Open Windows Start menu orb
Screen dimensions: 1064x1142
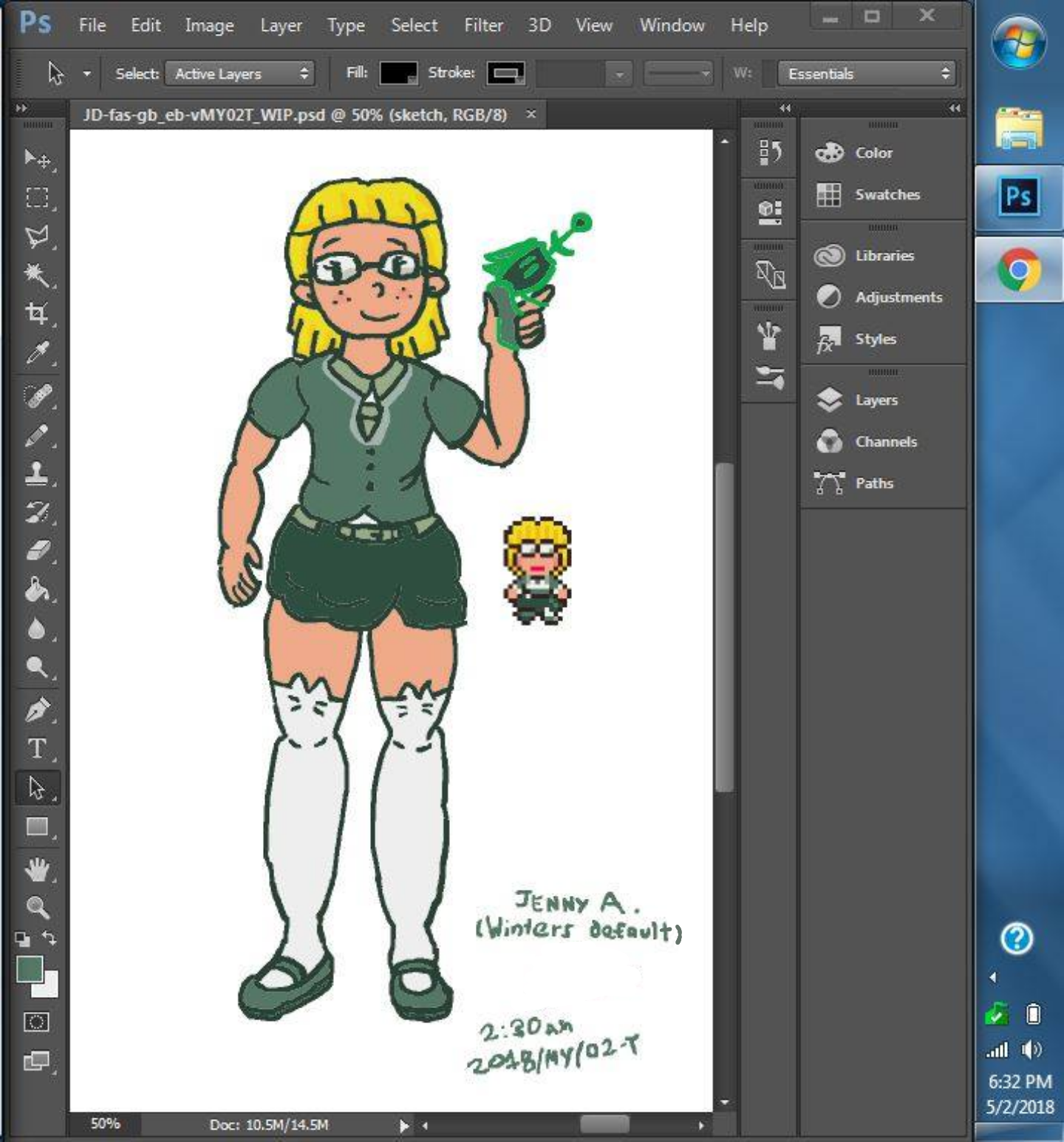(1019, 43)
